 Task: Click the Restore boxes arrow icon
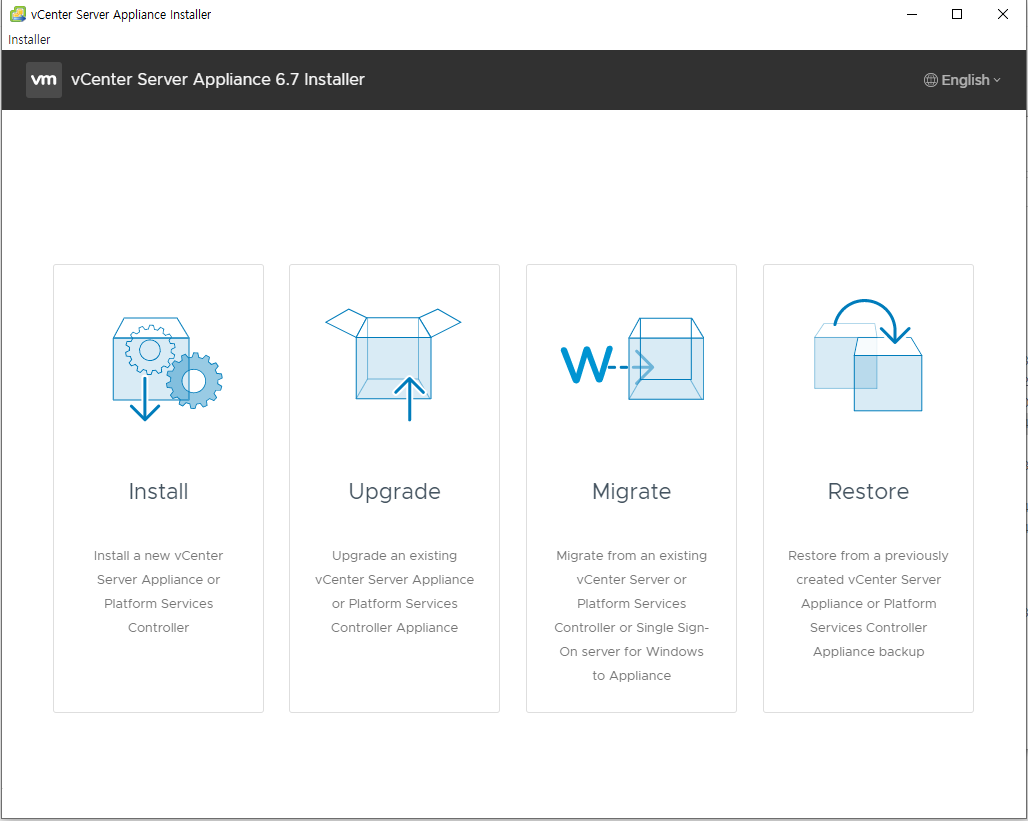(868, 355)
